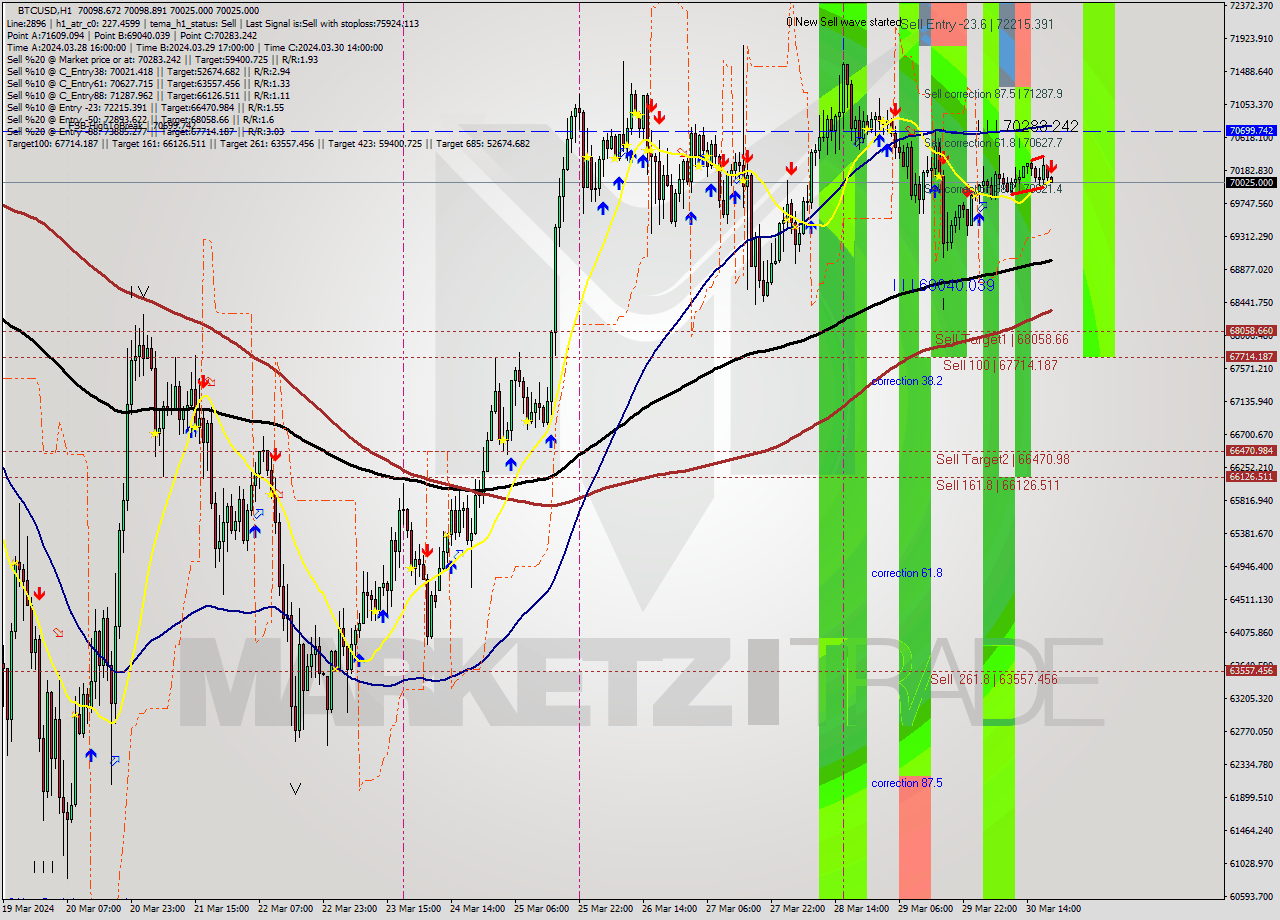Click the 'correction 61.8' label

[906, 573]
